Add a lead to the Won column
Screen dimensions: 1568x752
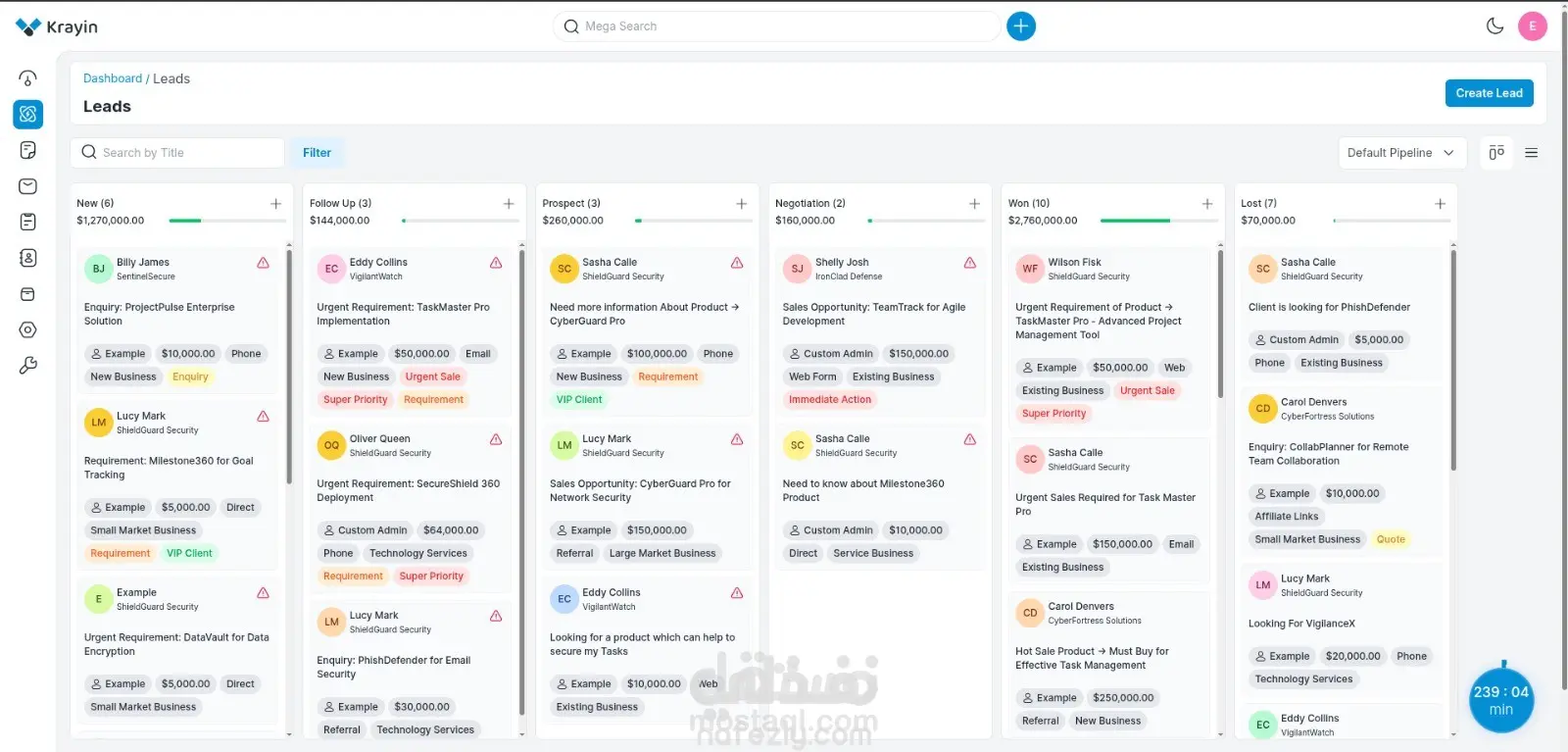[x=1207, y=204]
